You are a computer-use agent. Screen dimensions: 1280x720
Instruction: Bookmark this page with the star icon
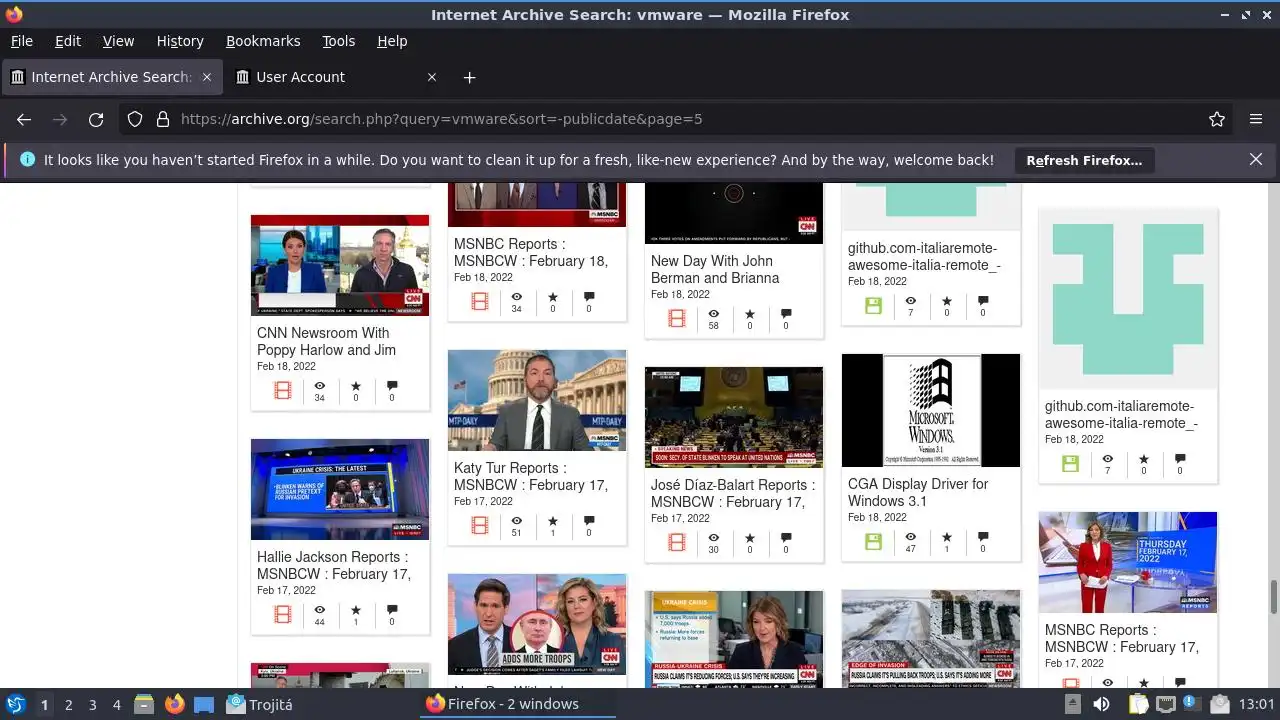[x=1217, y=119]
